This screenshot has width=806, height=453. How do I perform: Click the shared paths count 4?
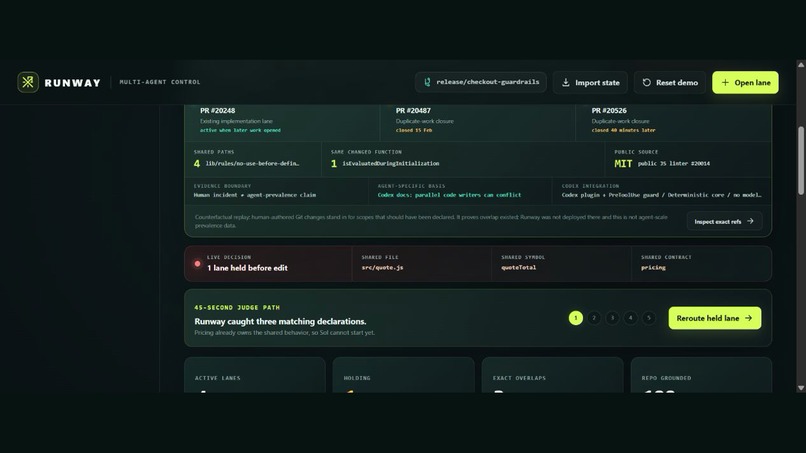click(x=197, y=164)
